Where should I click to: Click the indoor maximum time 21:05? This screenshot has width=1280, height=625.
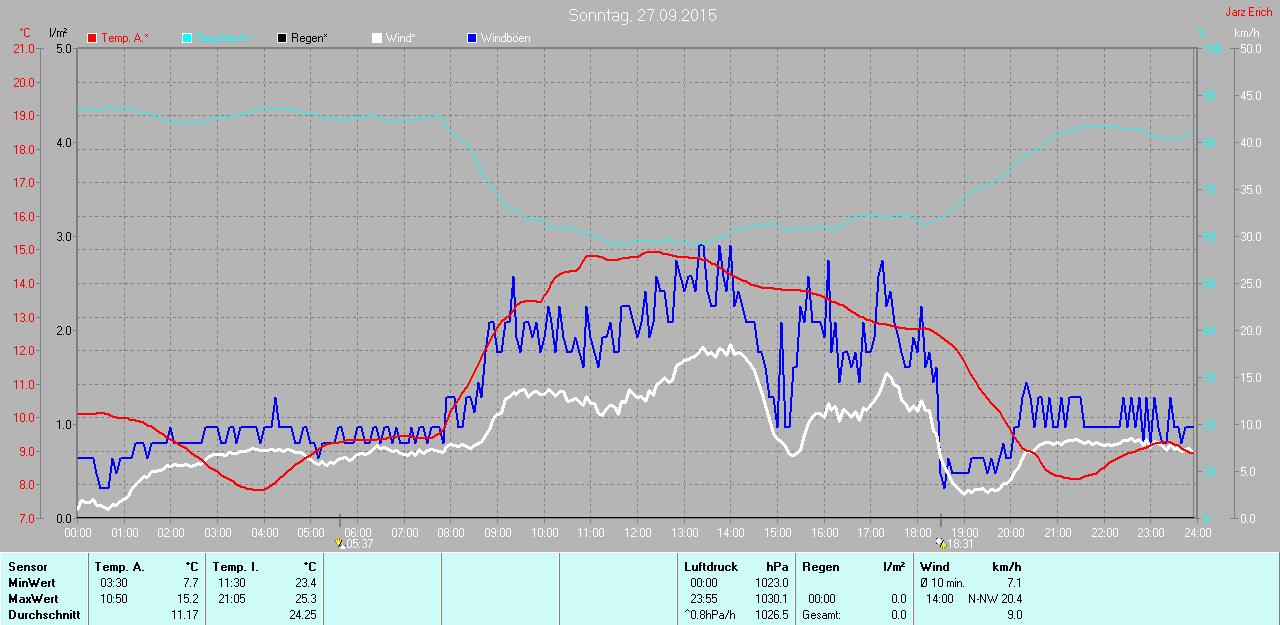coord(232,598)
